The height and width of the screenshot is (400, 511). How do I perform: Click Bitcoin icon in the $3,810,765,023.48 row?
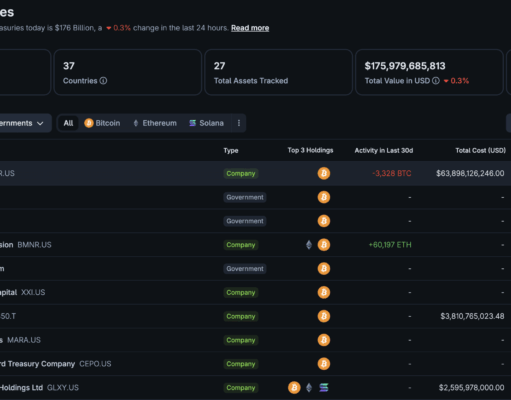click(324, 316)
